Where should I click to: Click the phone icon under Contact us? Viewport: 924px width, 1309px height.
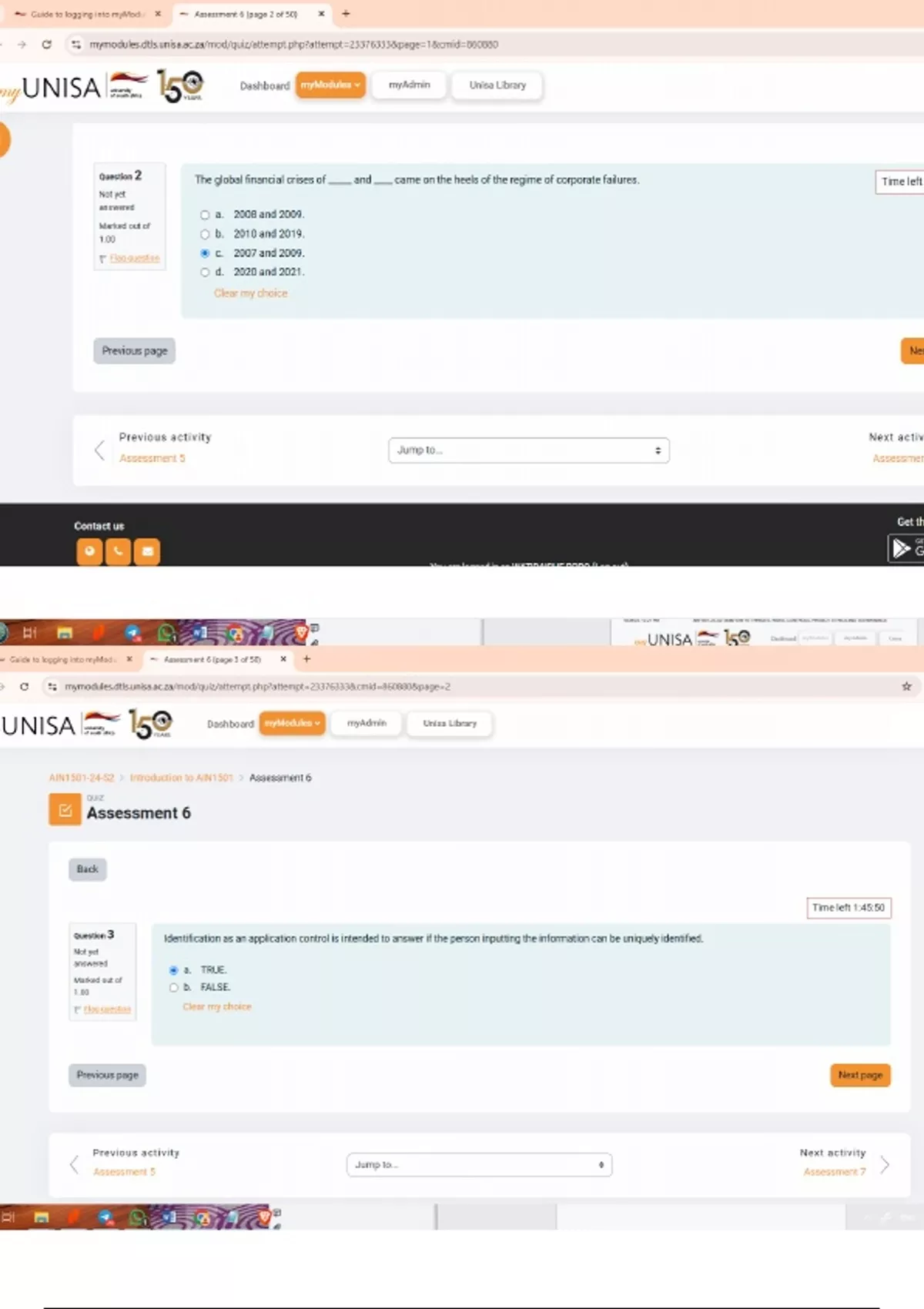click(118, 551)
